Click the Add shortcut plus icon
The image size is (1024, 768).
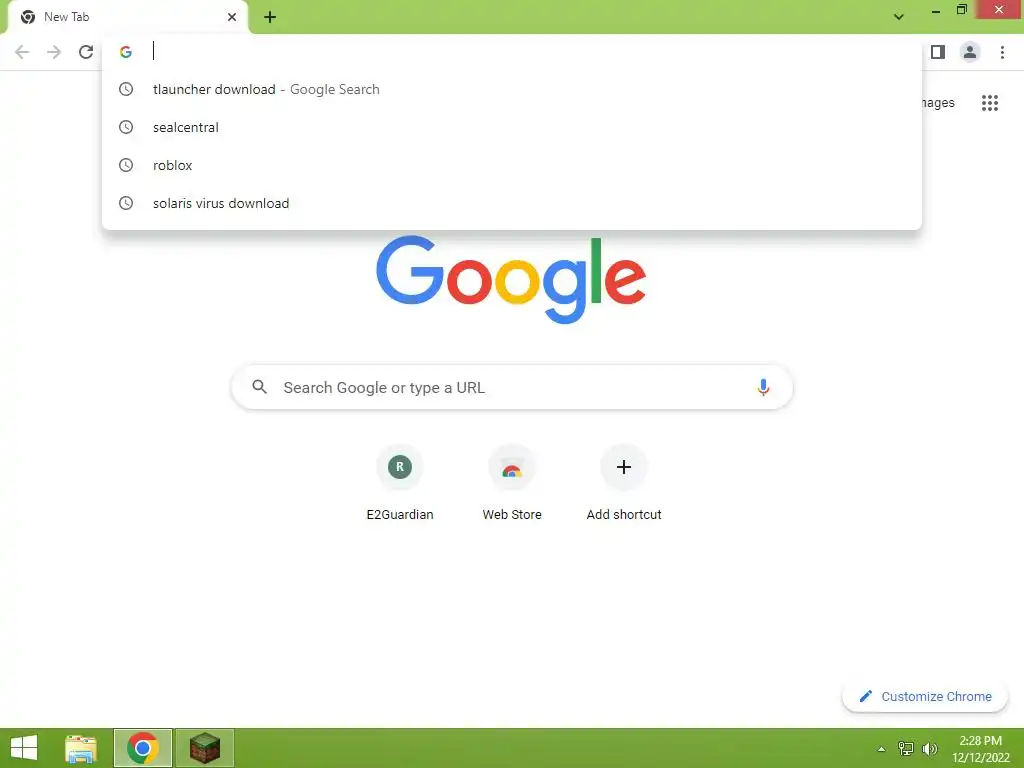(624, 467)
